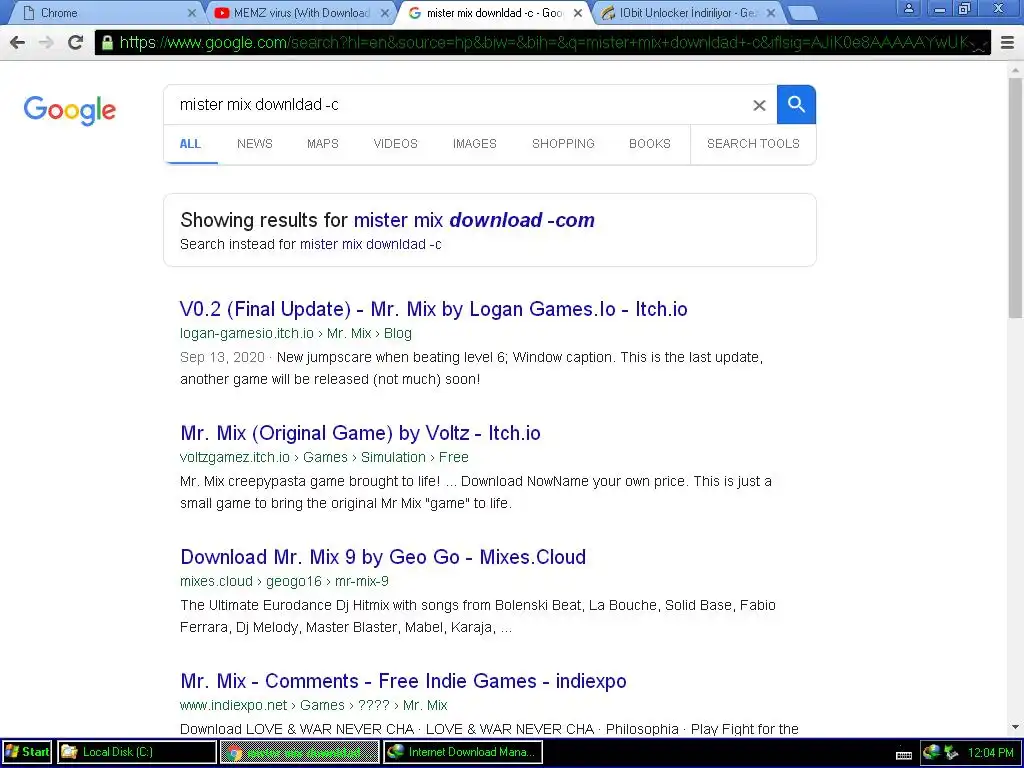The width and height of the screenshot is (1024, 768).
Task: Open the Chrome hamburger menu
Action: (1008, 43)
